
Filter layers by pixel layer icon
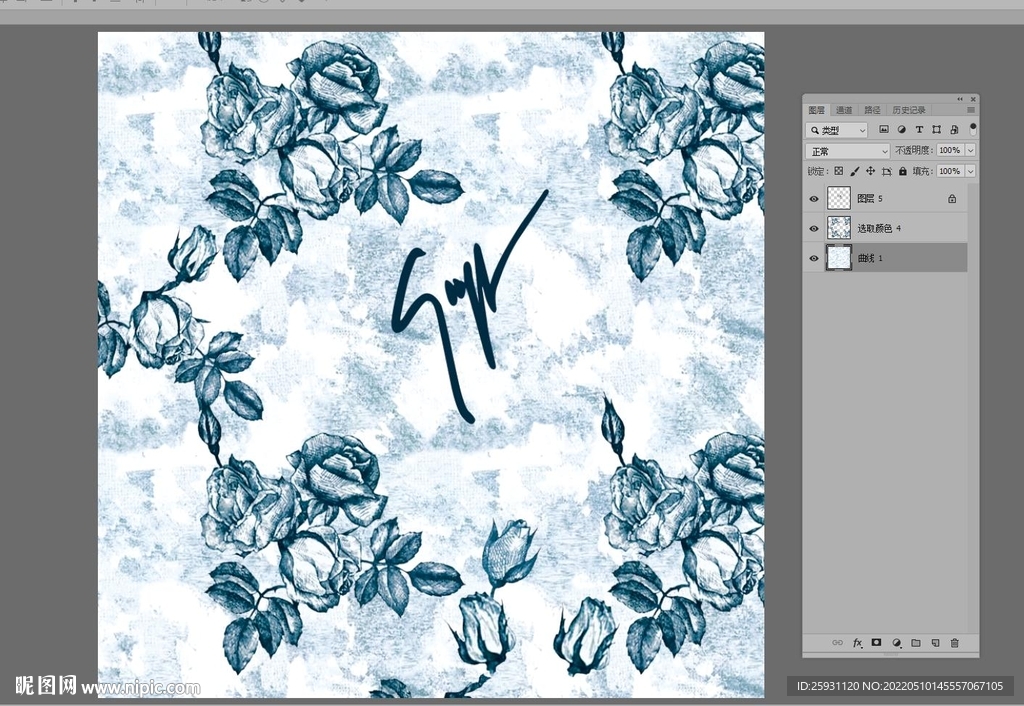[x=884, y=130]
